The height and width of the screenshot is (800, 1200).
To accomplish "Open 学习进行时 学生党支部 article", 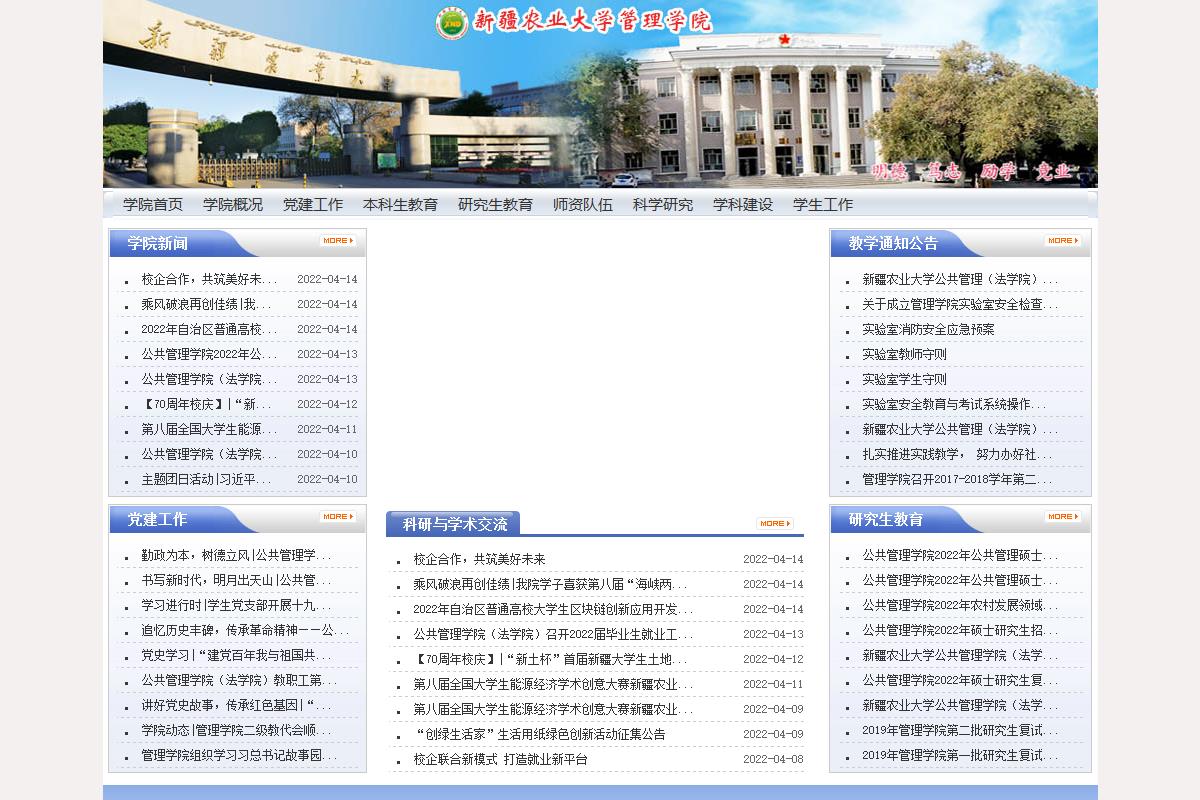I will point(236,605).
